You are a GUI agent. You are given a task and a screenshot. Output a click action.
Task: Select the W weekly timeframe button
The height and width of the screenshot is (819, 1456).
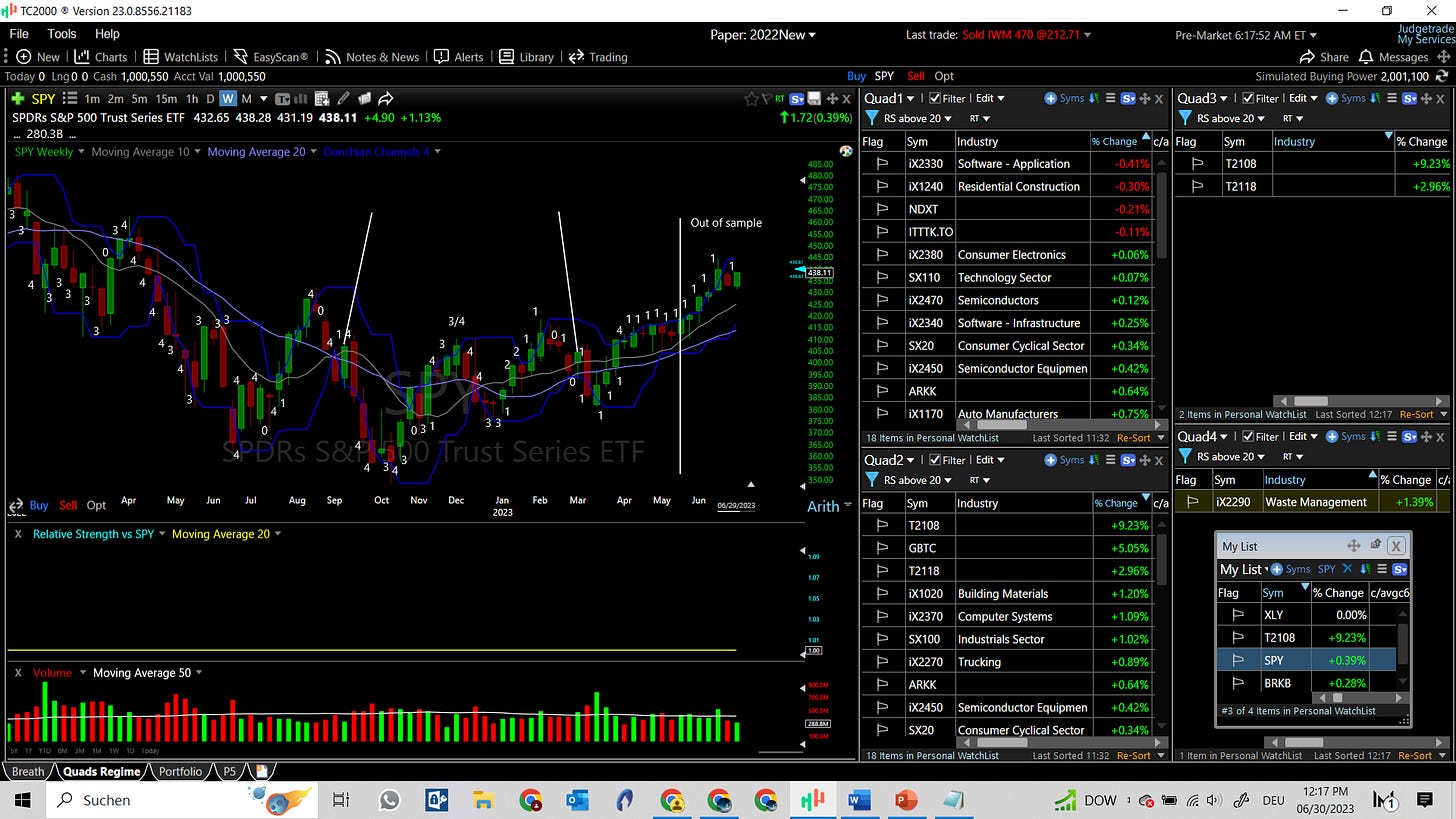tap(228, 98)
